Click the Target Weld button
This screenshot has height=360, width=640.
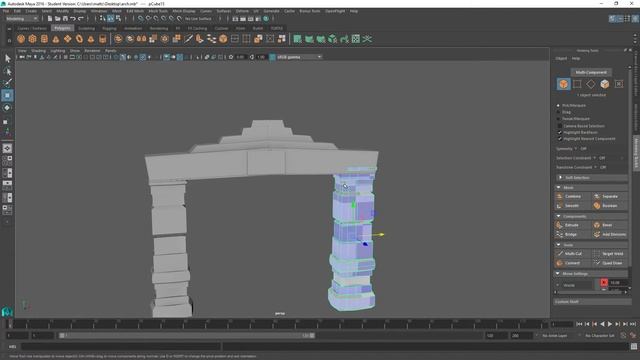click(x=610, y=253)
